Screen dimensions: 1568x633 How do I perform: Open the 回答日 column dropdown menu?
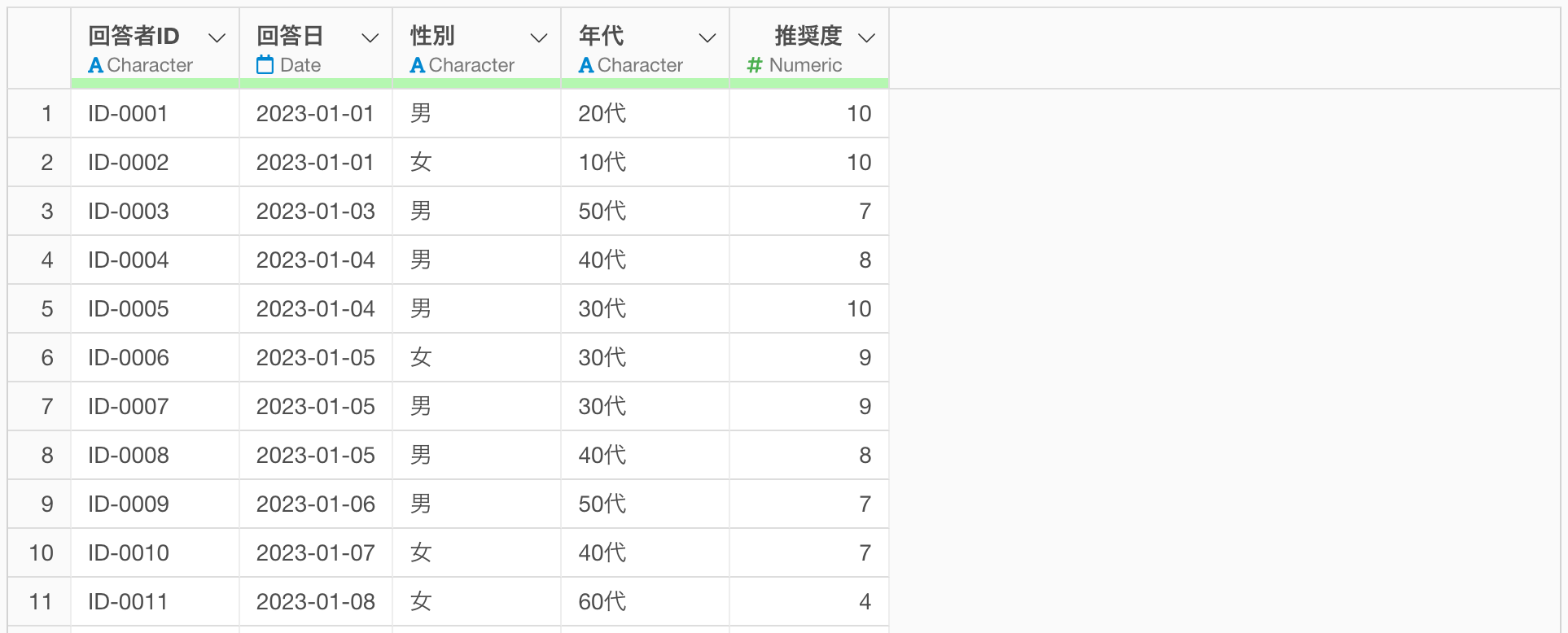pyautogui.click(x=370, y=37)
